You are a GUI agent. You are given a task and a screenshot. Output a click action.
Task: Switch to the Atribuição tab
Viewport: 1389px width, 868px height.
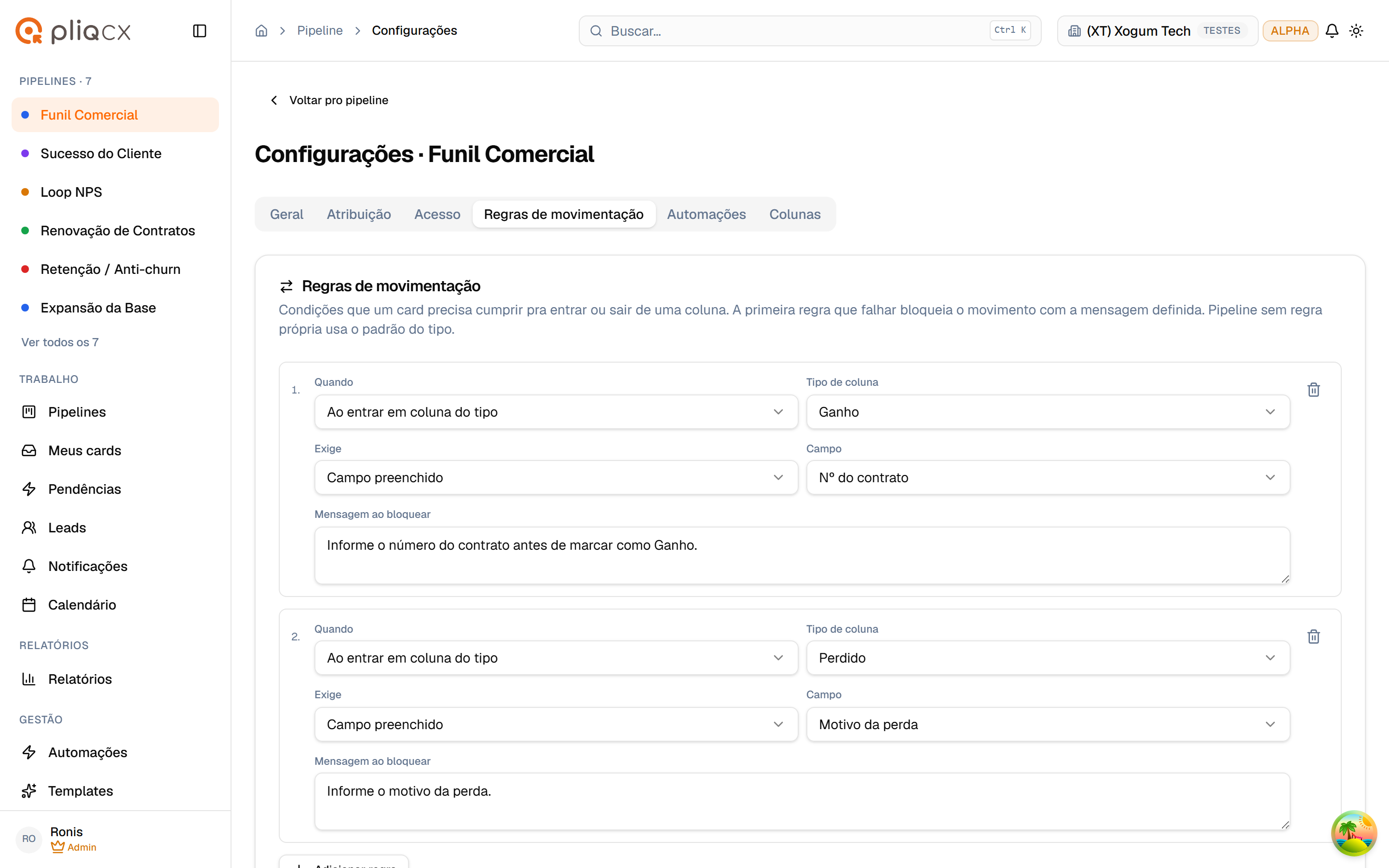(359, 214)
